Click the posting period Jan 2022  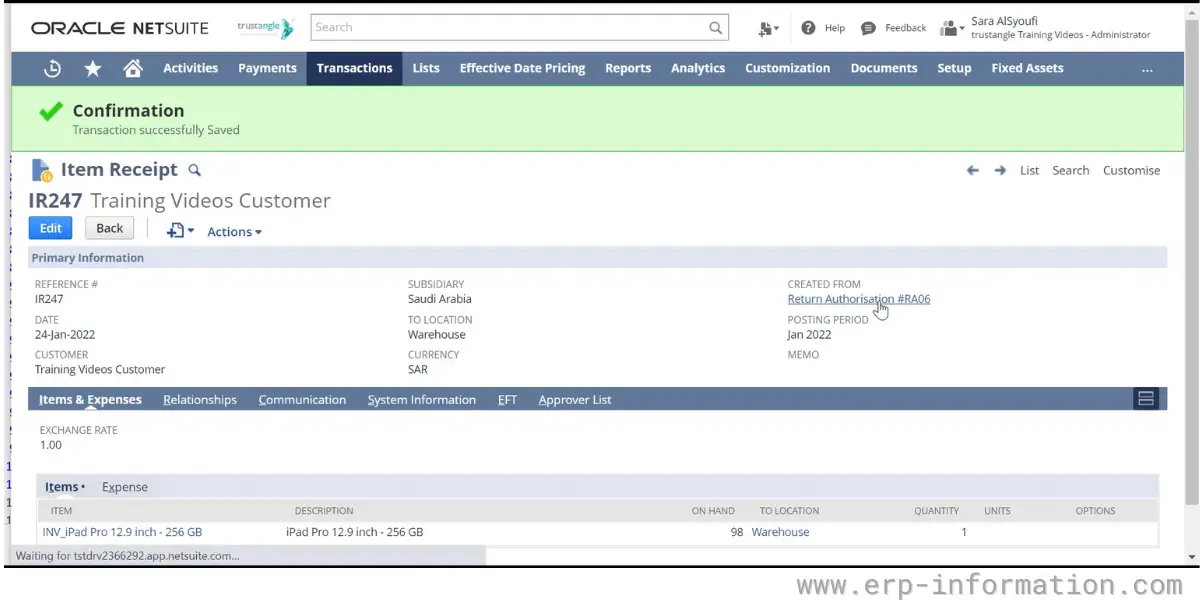click(x=809, y=335)
